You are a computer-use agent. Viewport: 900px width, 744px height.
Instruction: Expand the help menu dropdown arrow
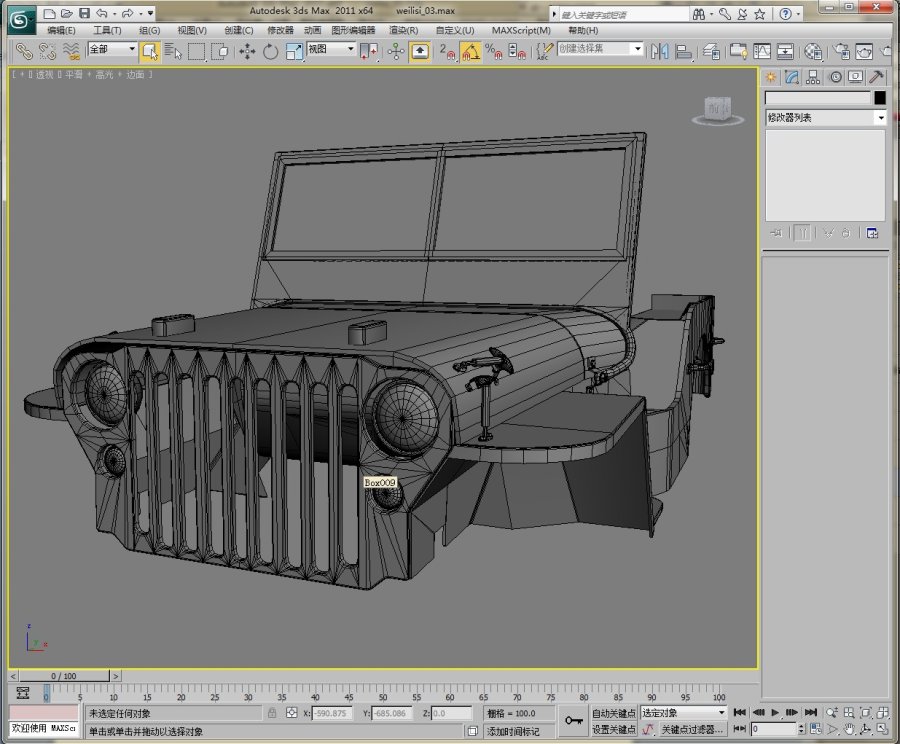[x=799, y=14]
